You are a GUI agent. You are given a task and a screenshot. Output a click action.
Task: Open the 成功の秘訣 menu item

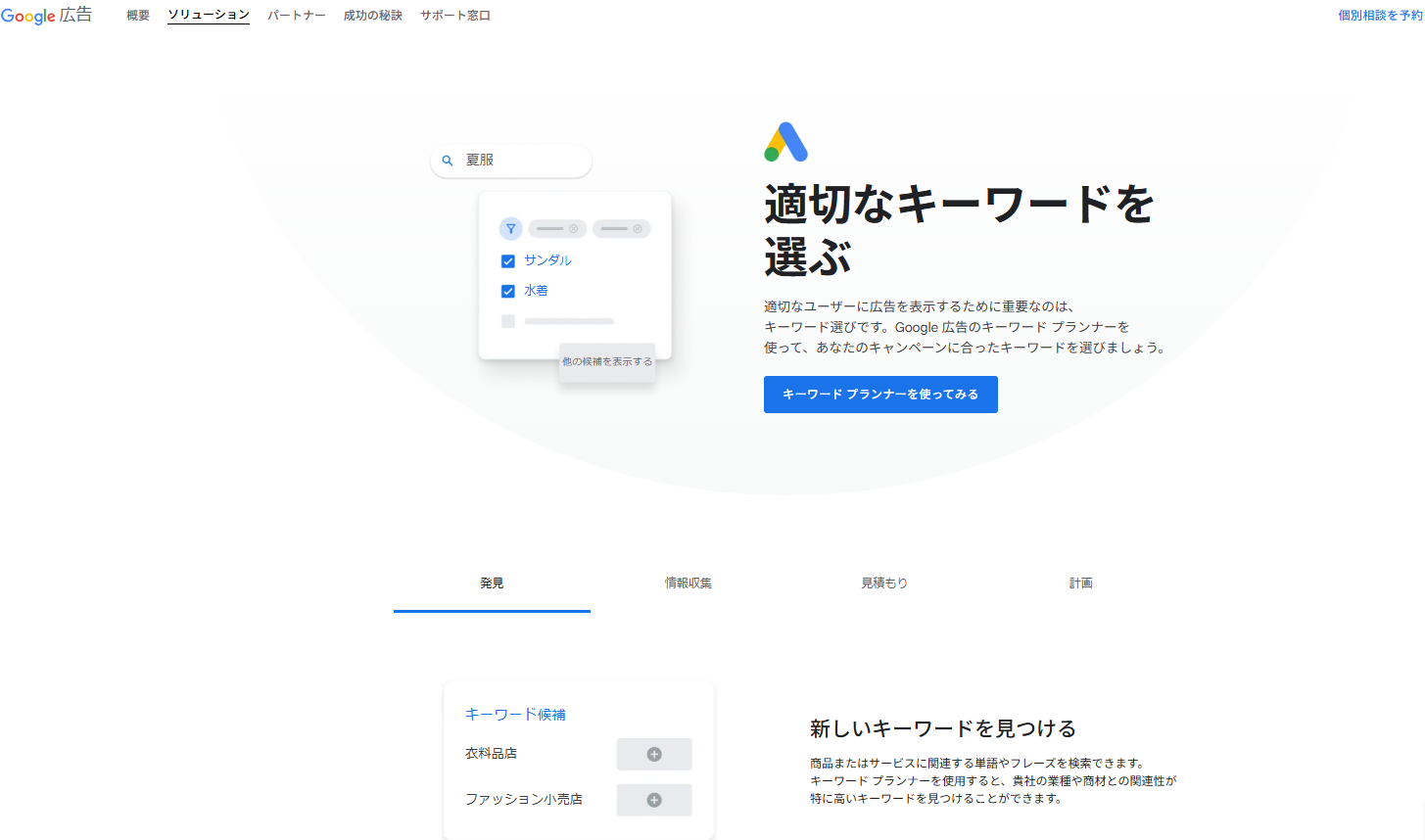tap(373, 16)
